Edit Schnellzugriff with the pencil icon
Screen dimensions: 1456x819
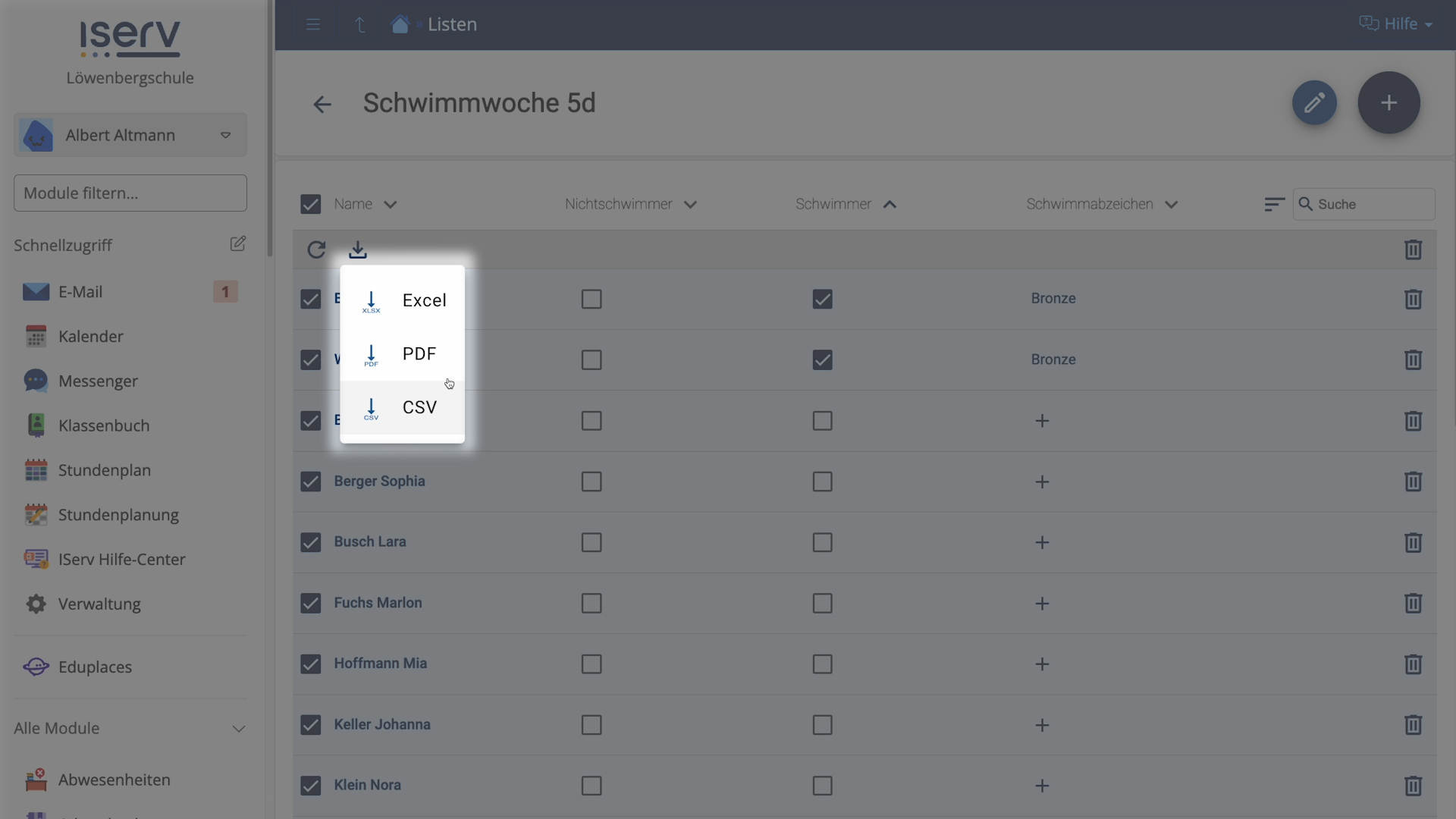(x=237, y=243)
